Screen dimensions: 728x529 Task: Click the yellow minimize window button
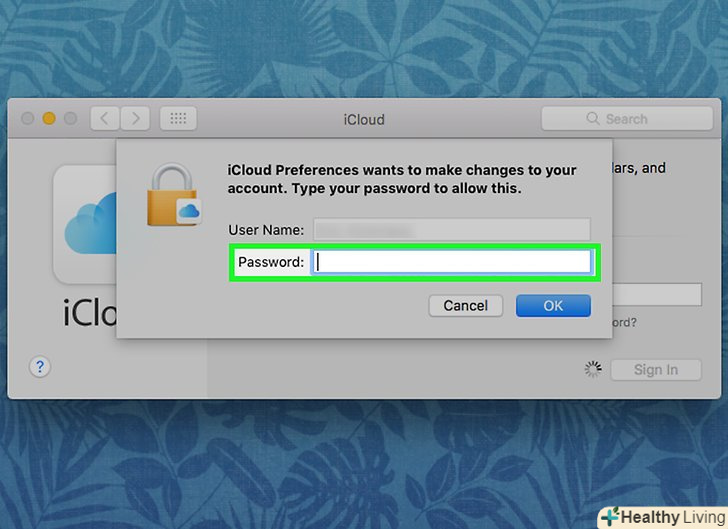tap(49, 118)
